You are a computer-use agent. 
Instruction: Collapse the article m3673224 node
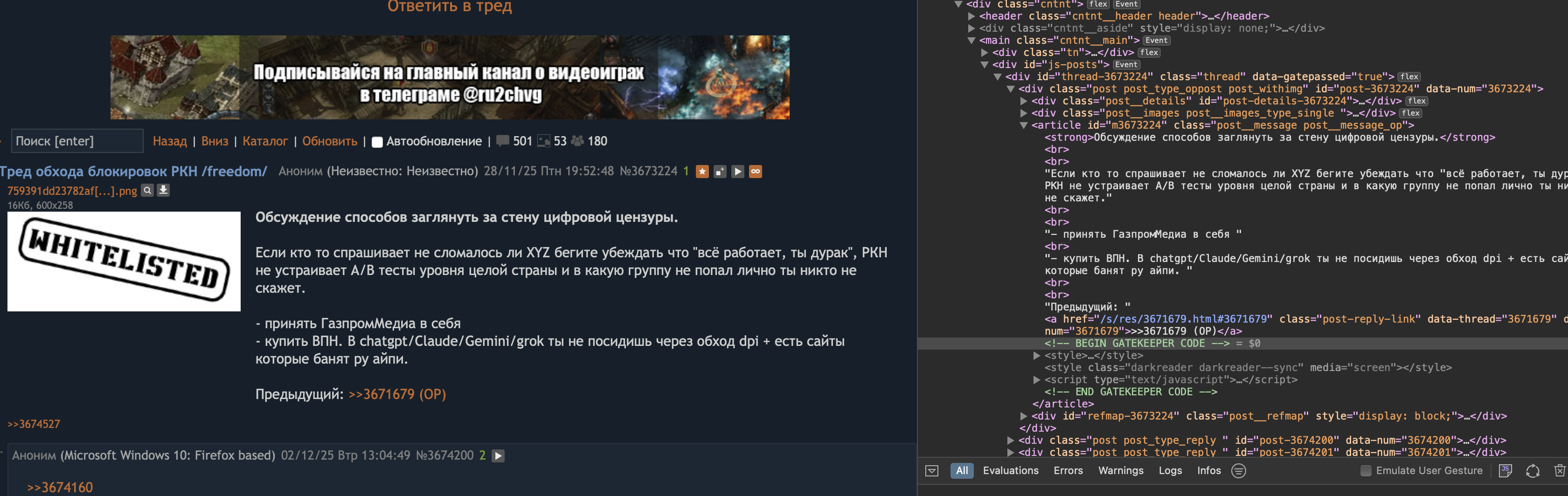click(1024, 125)
